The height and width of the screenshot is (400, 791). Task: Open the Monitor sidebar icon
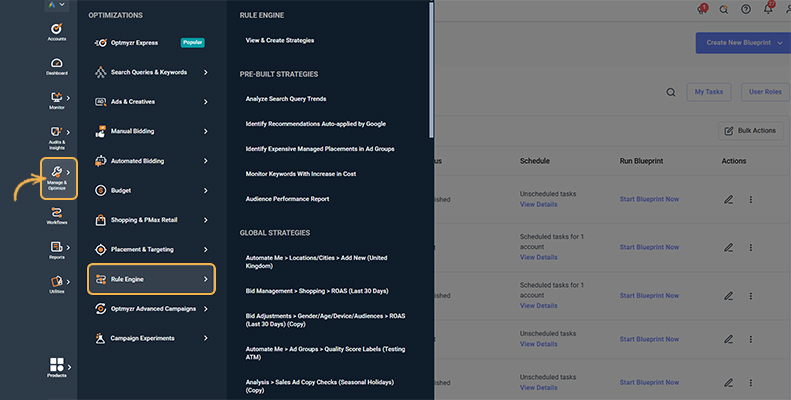click(56, 97)
